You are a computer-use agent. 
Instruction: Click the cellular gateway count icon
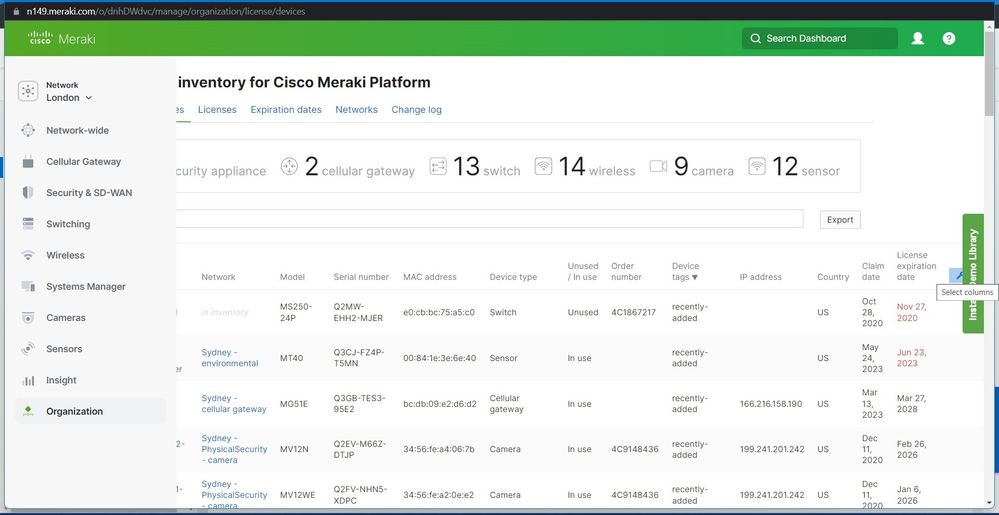[x=289, y=166]
